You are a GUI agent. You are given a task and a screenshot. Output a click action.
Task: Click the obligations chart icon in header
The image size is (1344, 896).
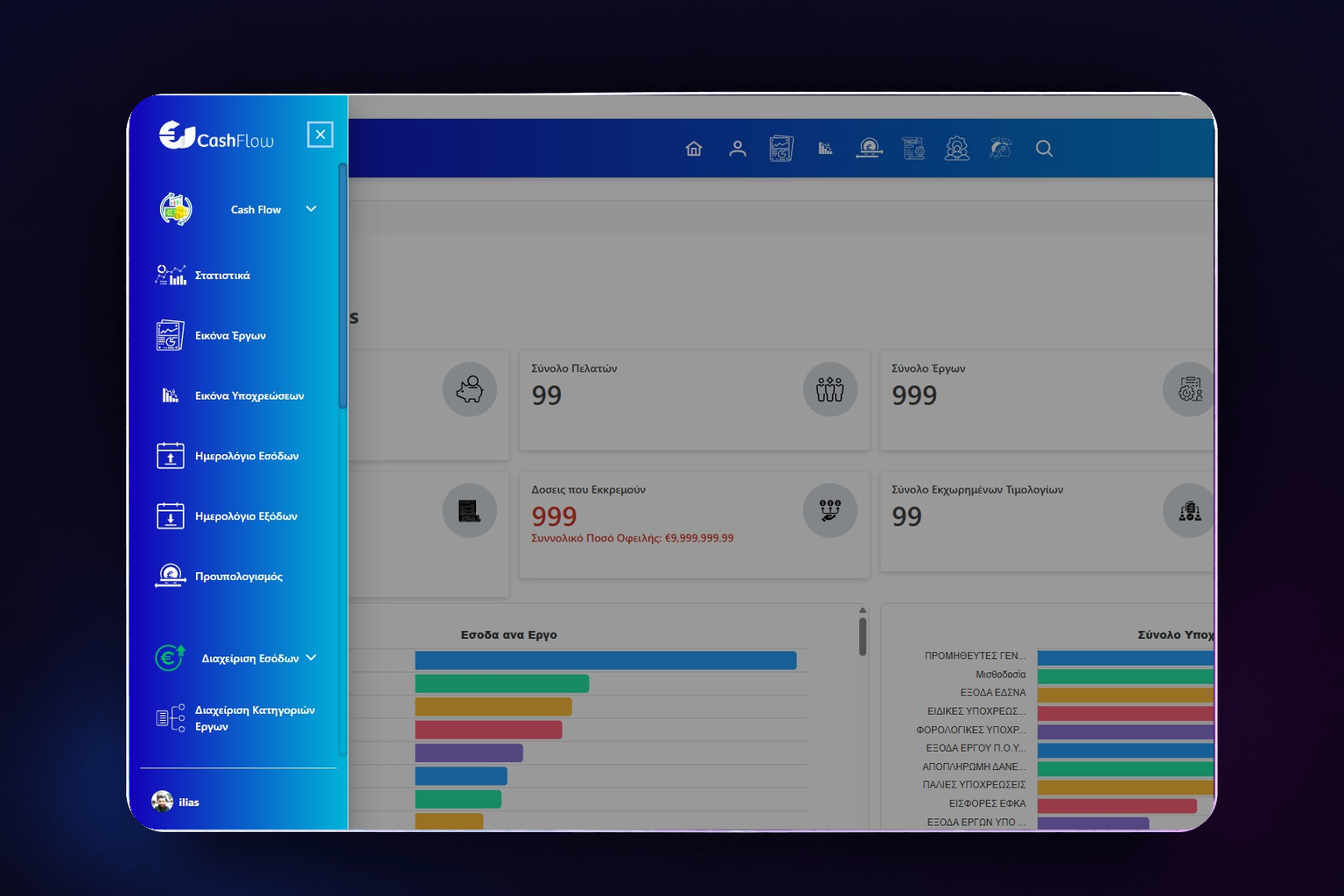coord(825,149)
